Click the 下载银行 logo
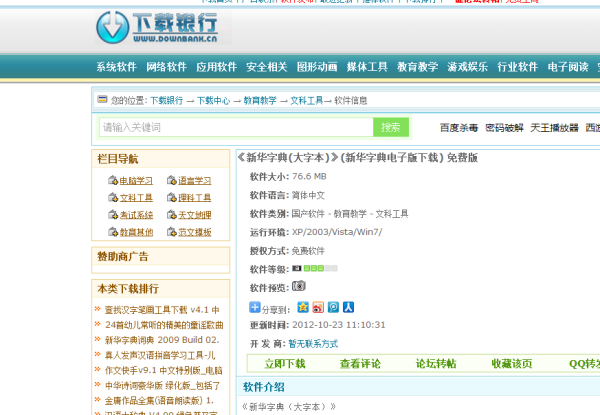The height and width of the screenshot is (415, 600). [x=157, y=27]
